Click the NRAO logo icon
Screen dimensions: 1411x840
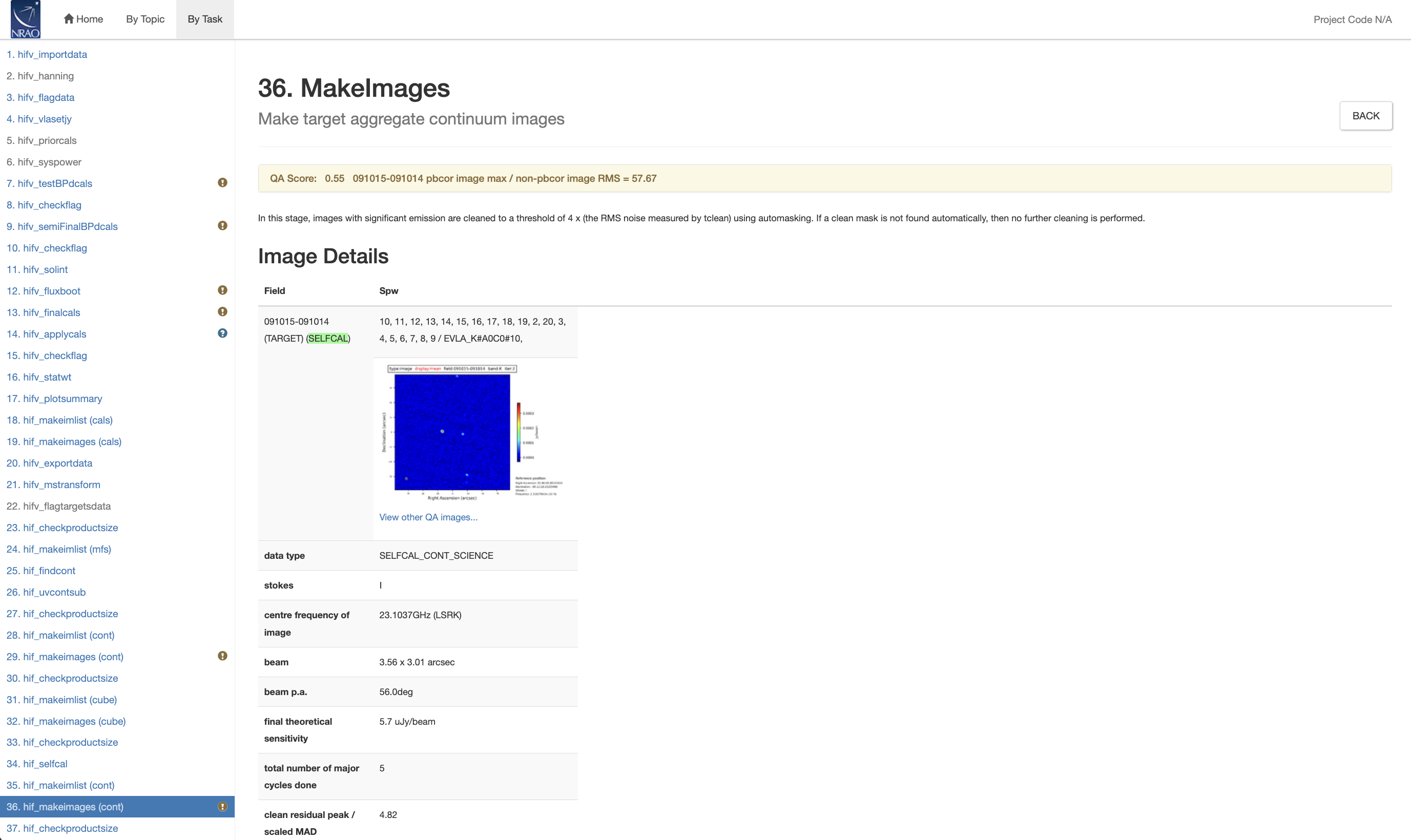pos(26,19)
